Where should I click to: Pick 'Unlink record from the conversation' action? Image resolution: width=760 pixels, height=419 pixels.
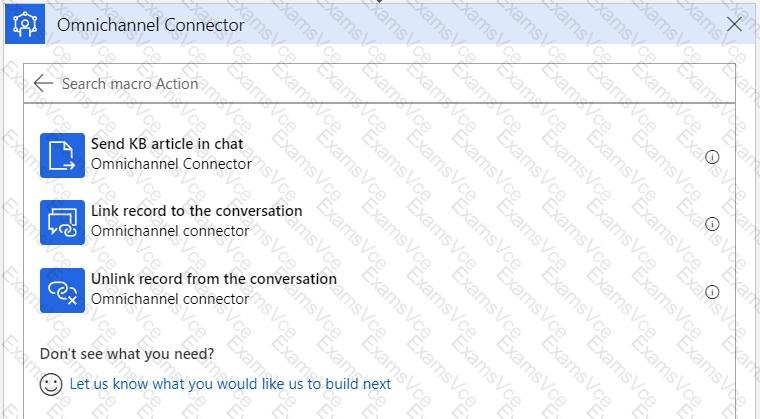point(214,279)
